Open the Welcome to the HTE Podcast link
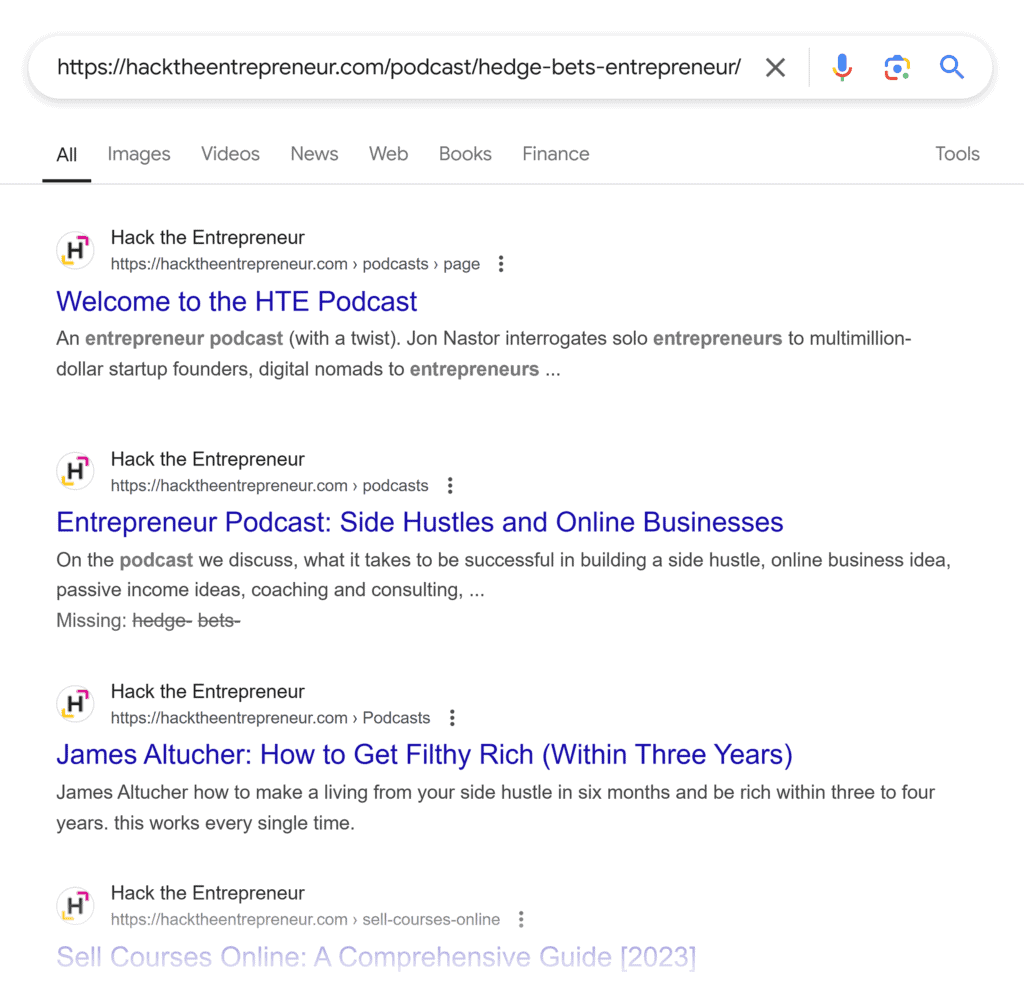Screen dimensions: 1024x995 pyautogui.click(x=236, y=301)
